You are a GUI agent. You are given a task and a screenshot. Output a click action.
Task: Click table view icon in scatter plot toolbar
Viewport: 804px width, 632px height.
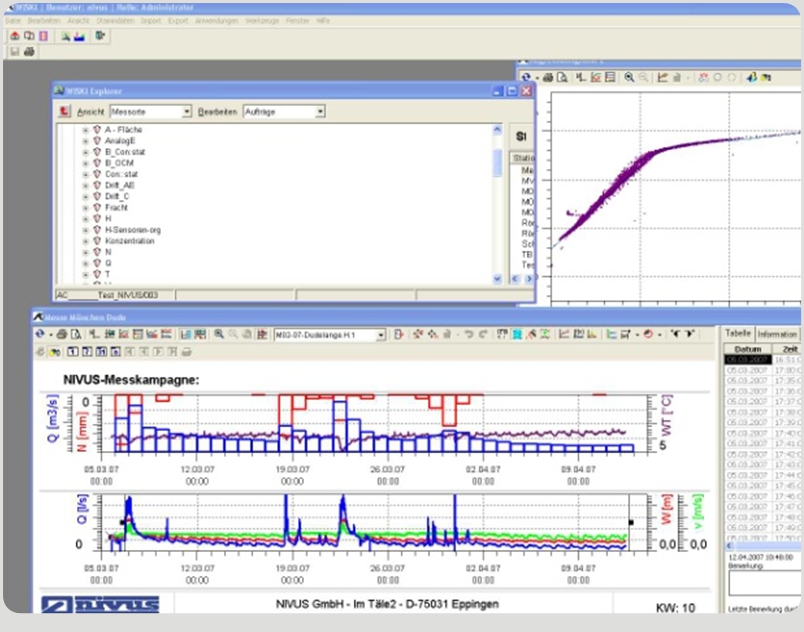pyautogui.click(x=610, y=77)
